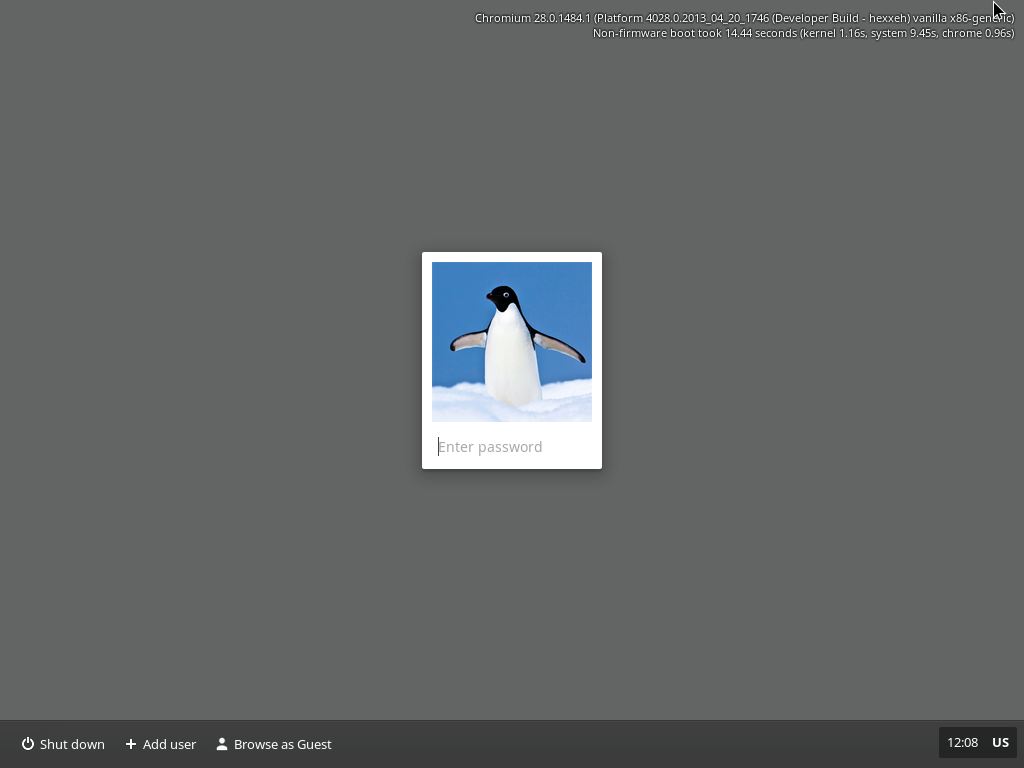1024x768 pixels.
Task: Click the snow at the avatar's bottom
Action: click(460, 403)
